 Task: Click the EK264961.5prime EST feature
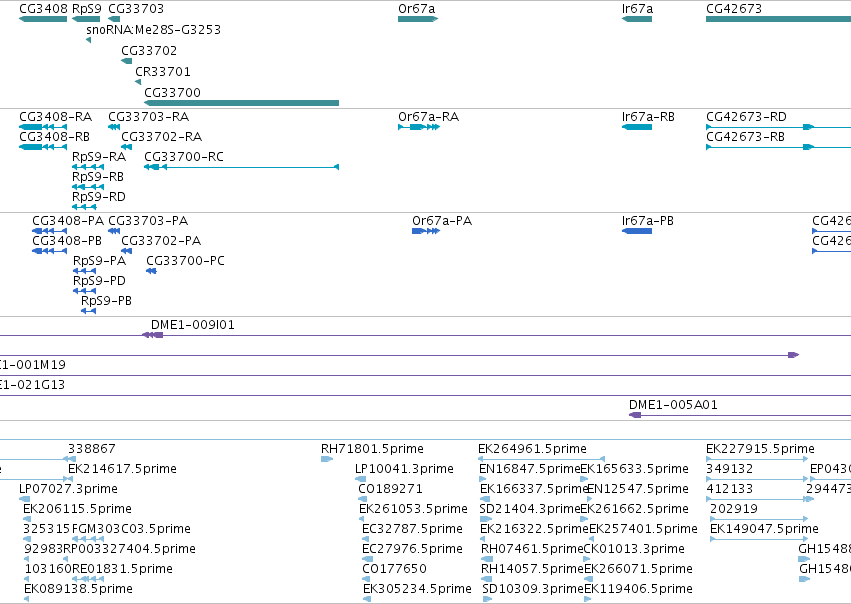pyautogui.click(x=541, y=459)
